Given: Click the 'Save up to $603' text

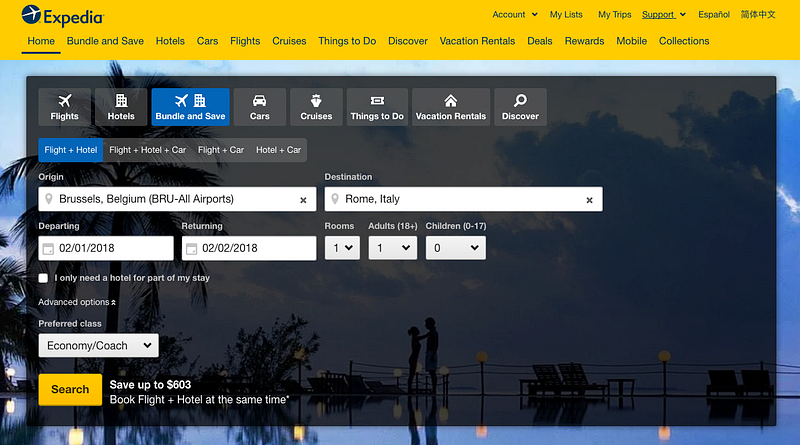Looking at the screenshot, I should tap(150, 385).
